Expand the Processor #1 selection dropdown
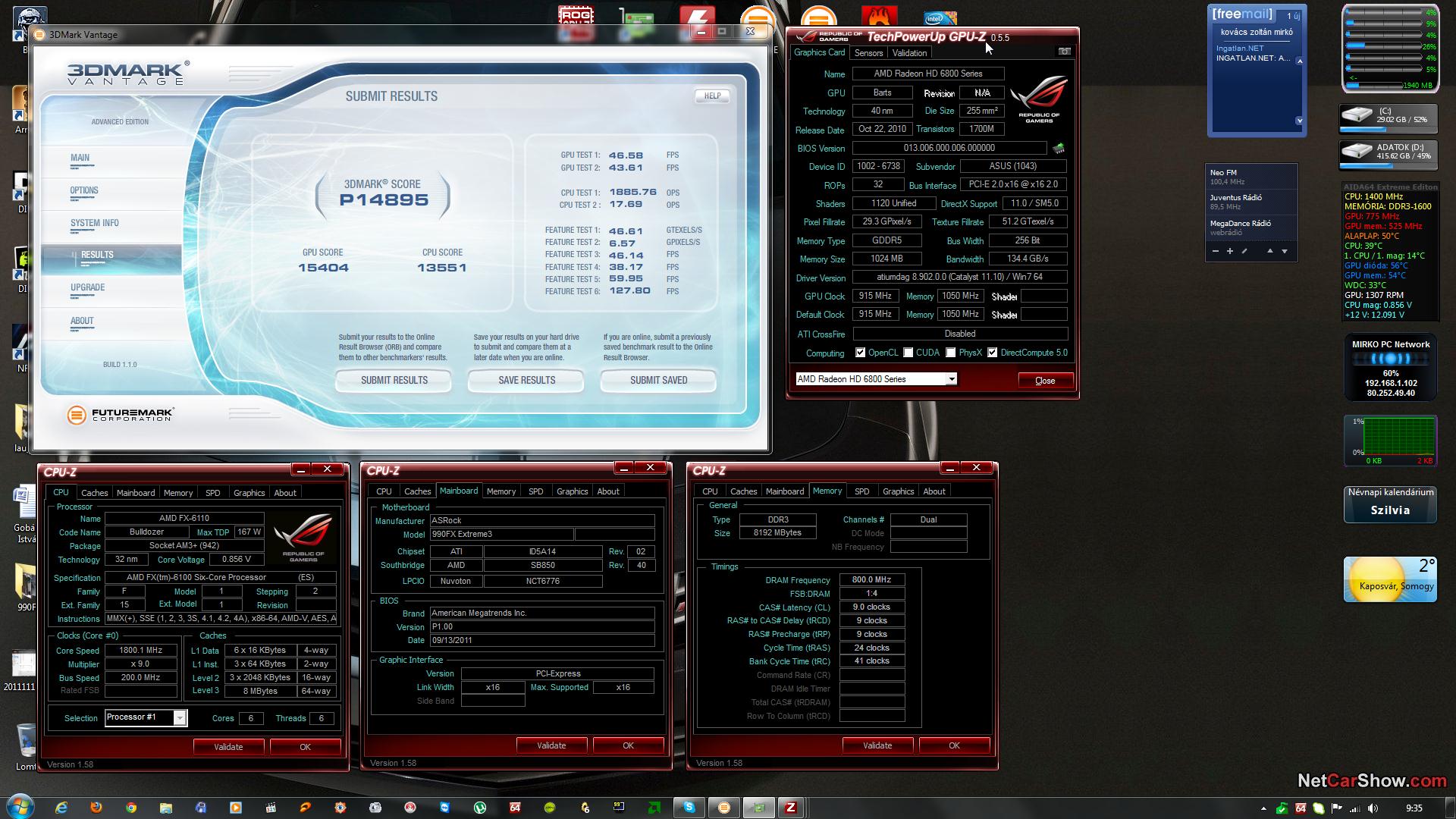1456x819 pixels. [x=180, y=717]
